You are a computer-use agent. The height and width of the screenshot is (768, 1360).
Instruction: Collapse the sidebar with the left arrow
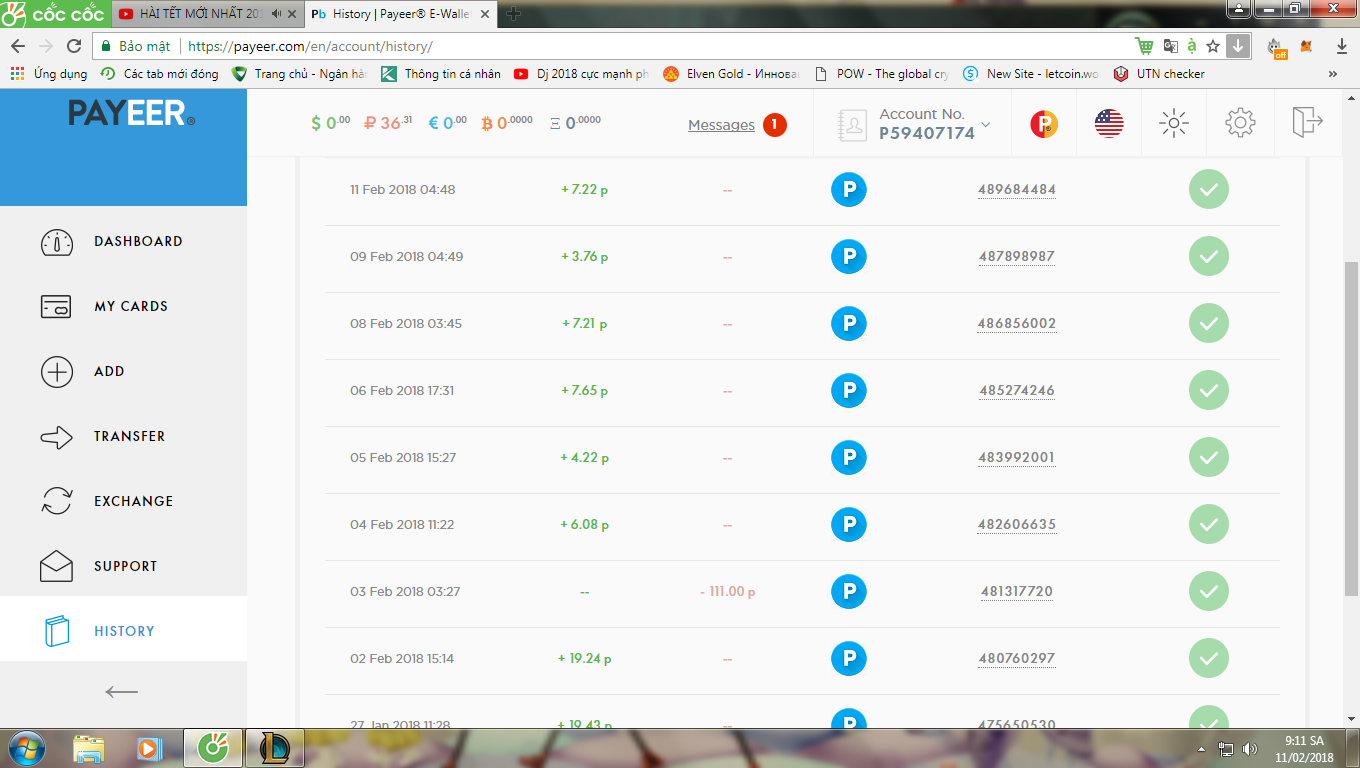(122, 692)
